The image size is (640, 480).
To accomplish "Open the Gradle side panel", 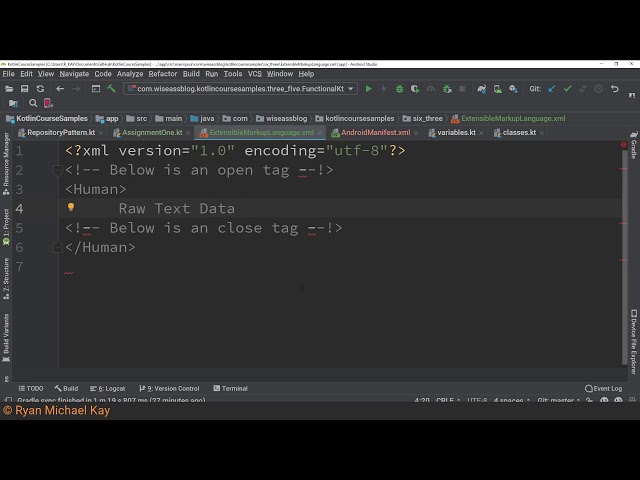I will 633,145.
